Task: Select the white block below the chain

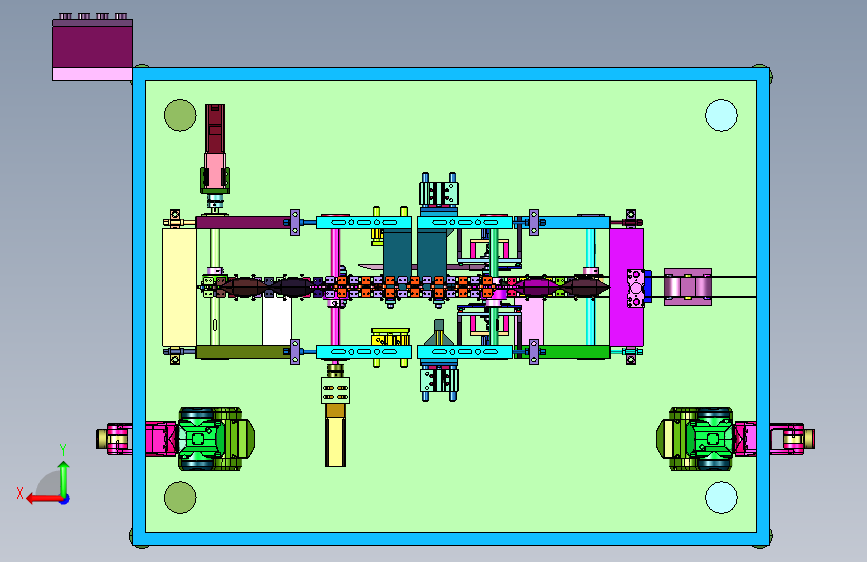Action: 276,322
